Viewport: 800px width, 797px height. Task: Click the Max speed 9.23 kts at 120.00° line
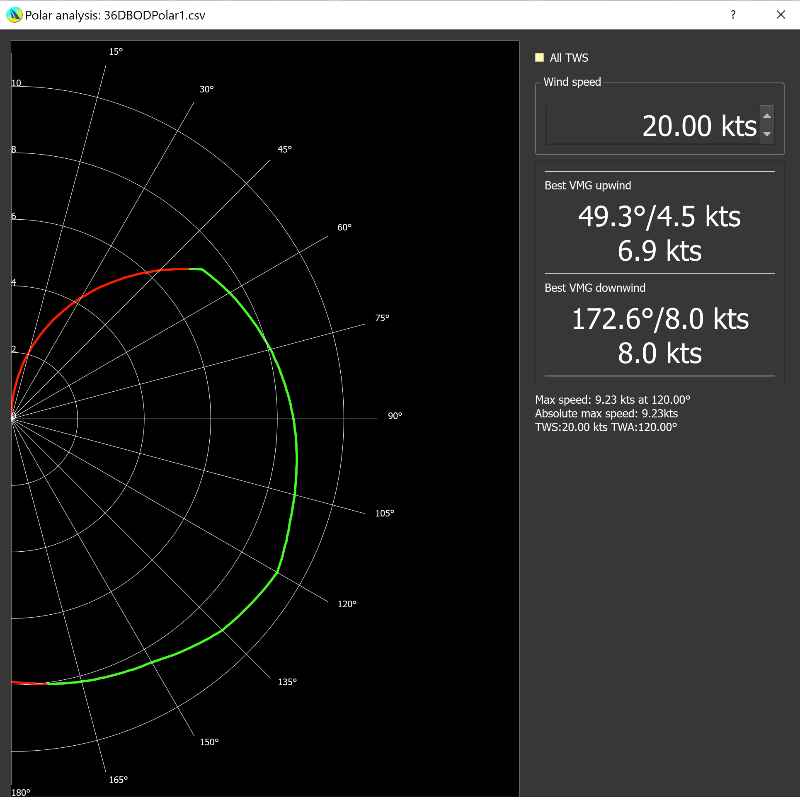tap(612, 400)
